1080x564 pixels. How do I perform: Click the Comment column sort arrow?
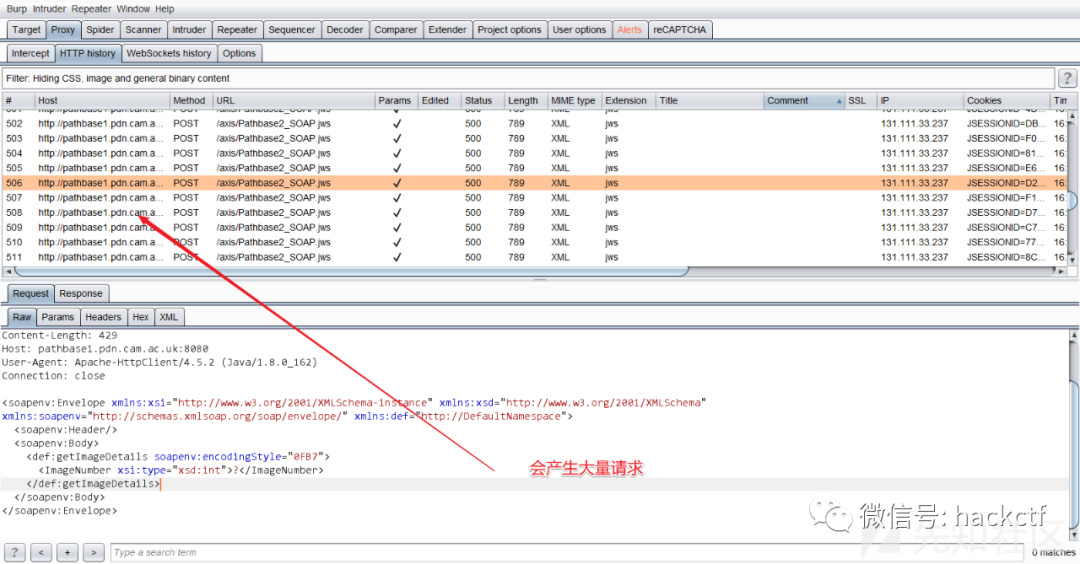tap(839, 101)
